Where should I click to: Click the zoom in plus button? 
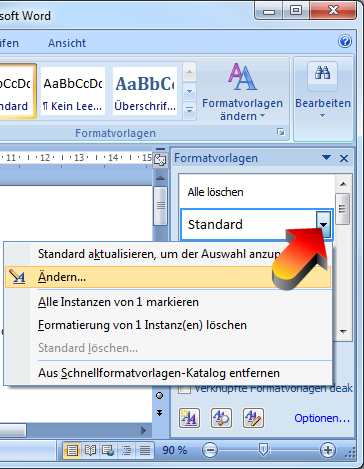tap(328, 451)
